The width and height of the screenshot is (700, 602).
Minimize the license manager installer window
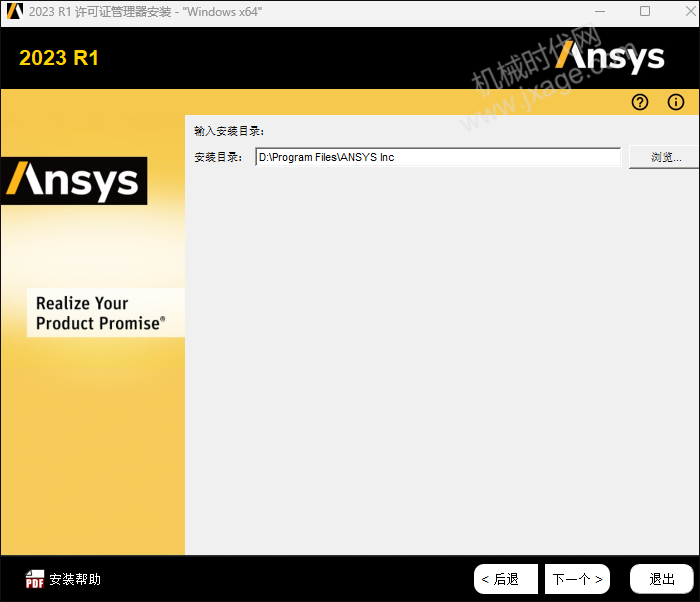[x=600, y=11]
